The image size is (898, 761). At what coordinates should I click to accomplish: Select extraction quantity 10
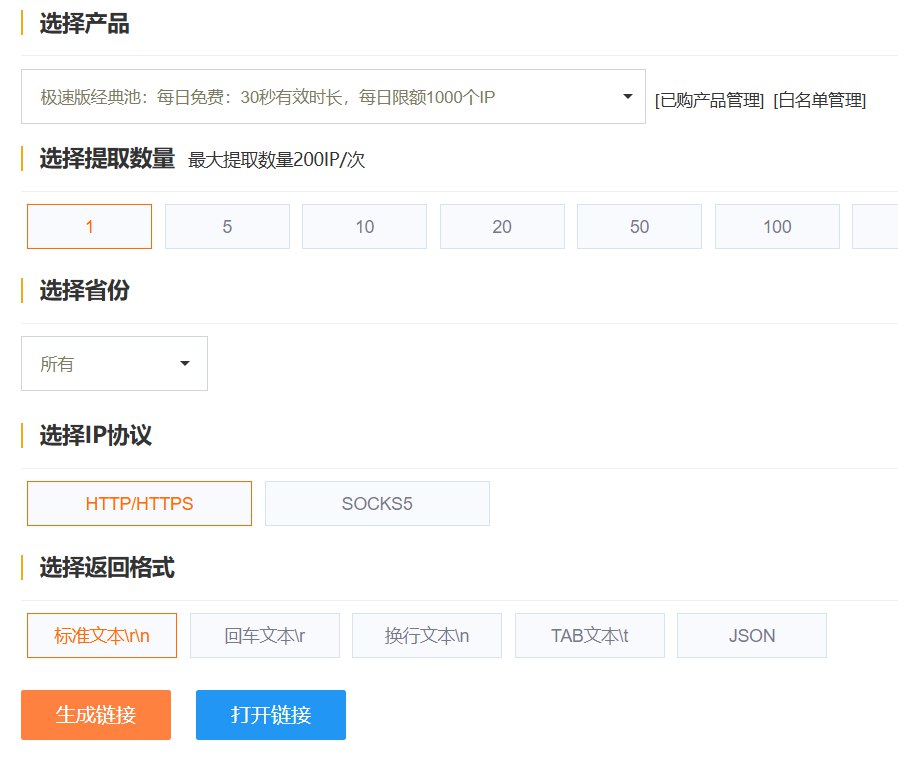point(364,227)
